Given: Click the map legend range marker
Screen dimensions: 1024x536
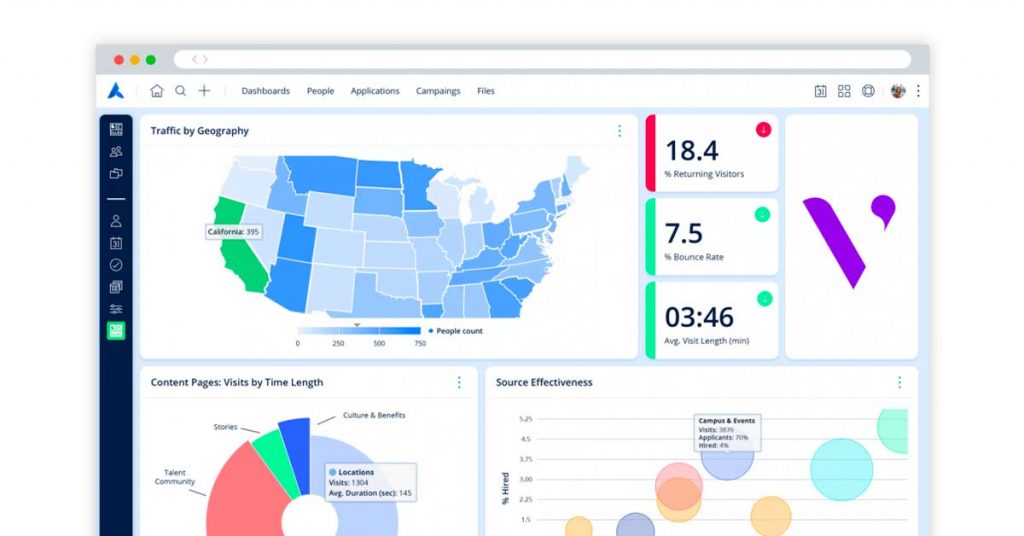Looking at the screenshot, I should pos(357,324).
